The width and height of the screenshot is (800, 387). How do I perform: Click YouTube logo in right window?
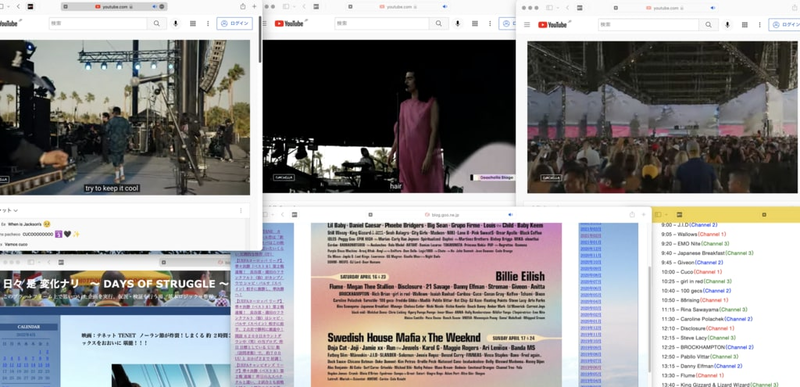554,24
